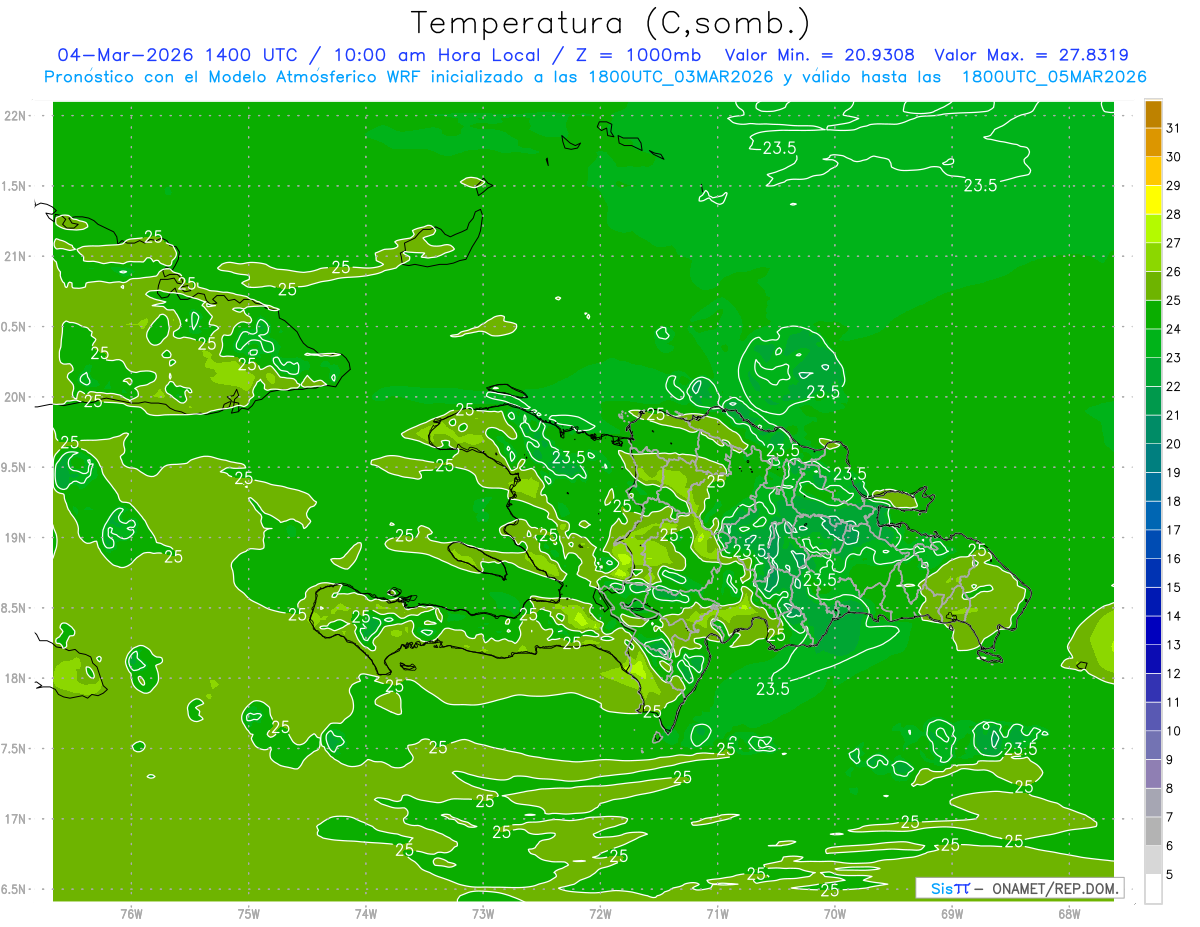Click the "7.5N" latitude axis label

point(15,749)
